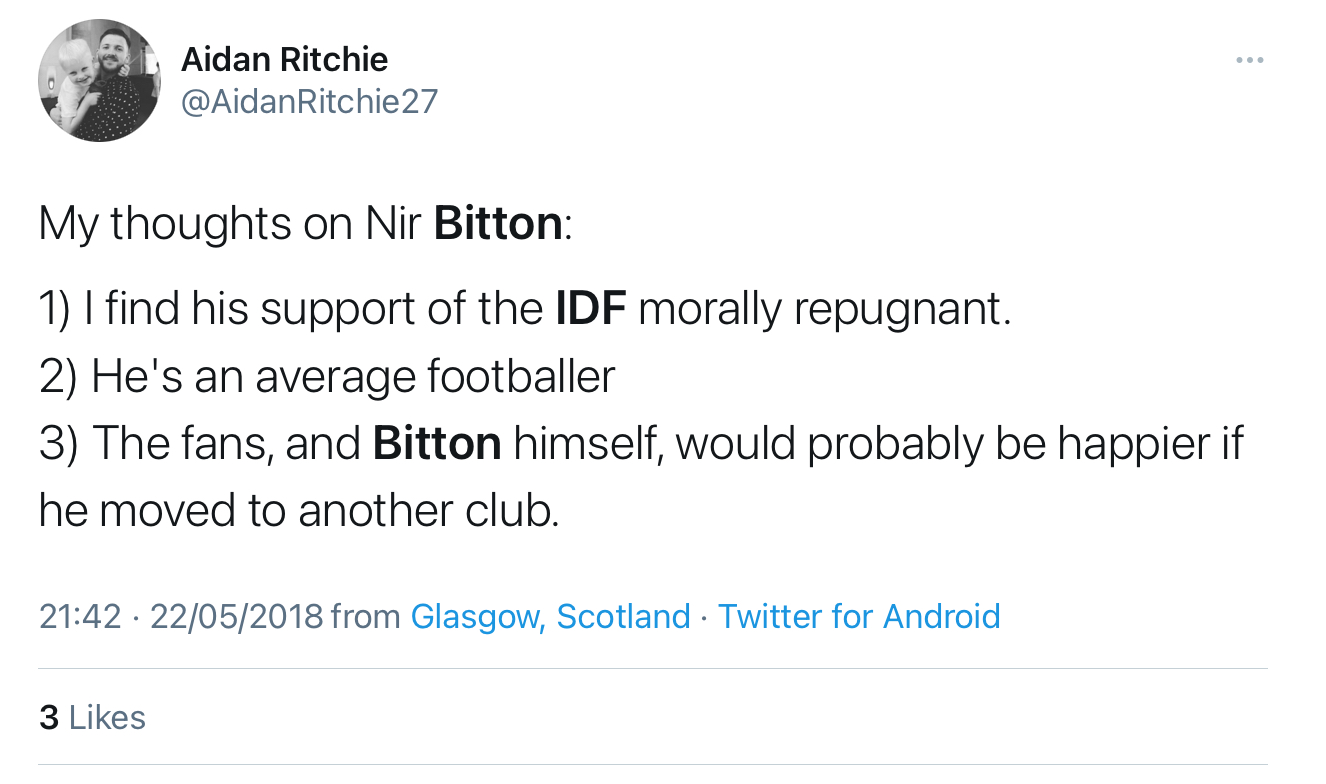Click the @AidanRitchie27 handle

(x=309, y=101)
